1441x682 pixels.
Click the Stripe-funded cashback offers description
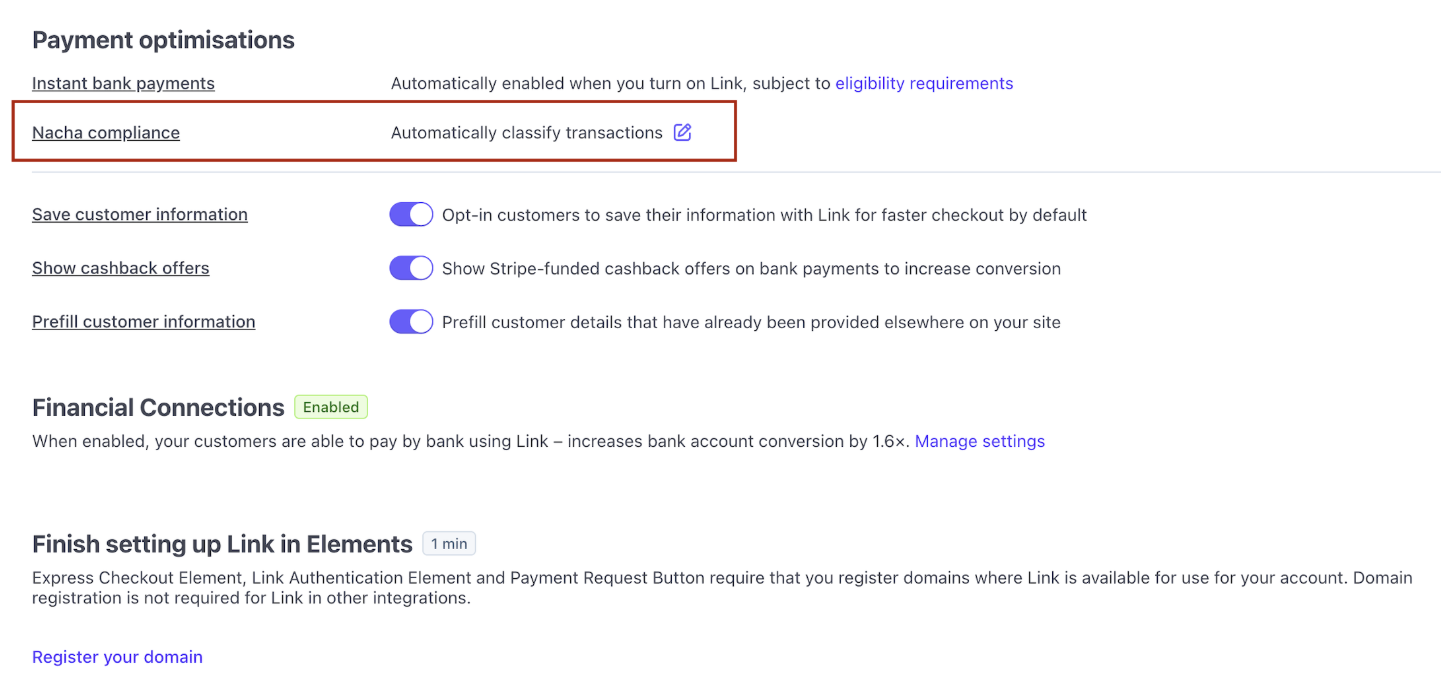coord(751,268)
